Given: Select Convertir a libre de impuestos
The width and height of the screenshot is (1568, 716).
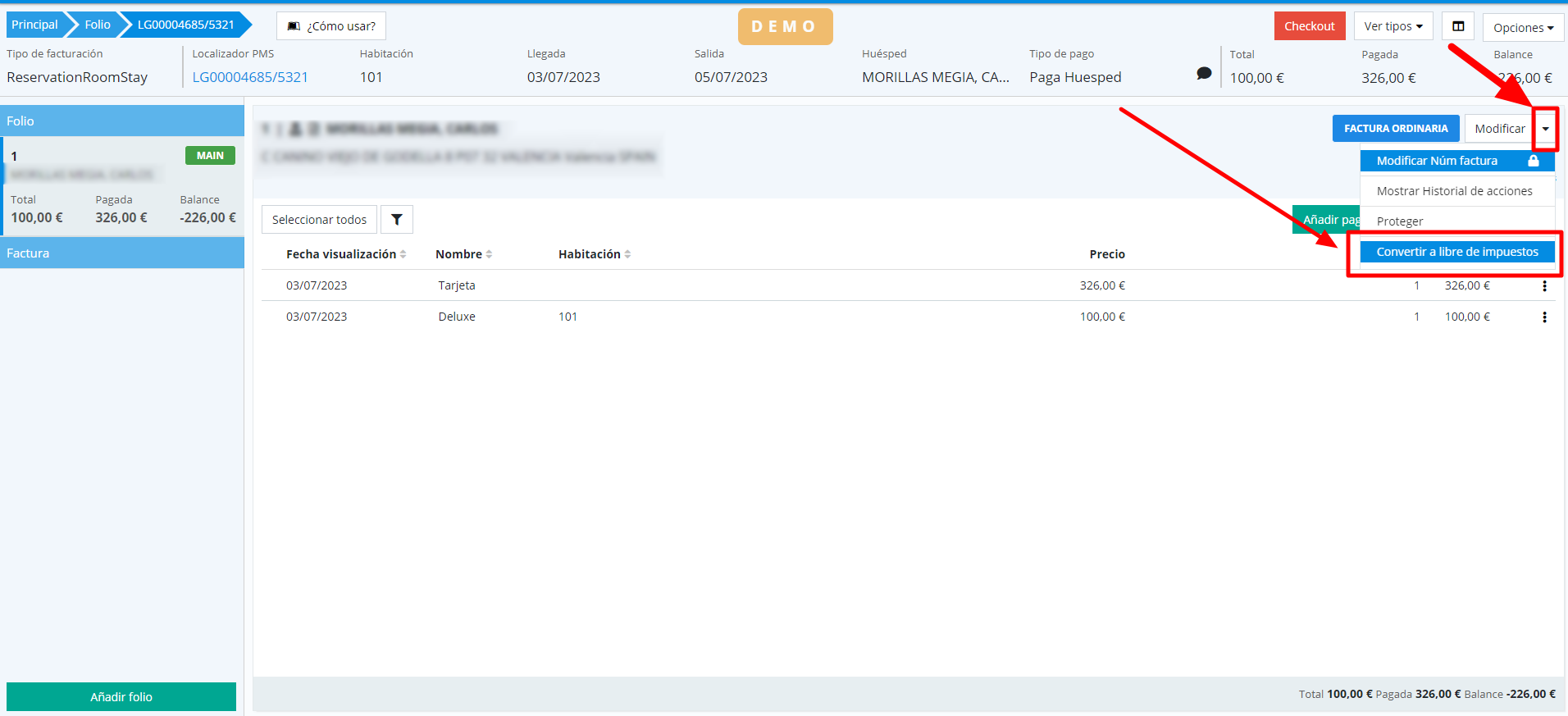Looking at the screenshot, I should [x=1456, y=252].
